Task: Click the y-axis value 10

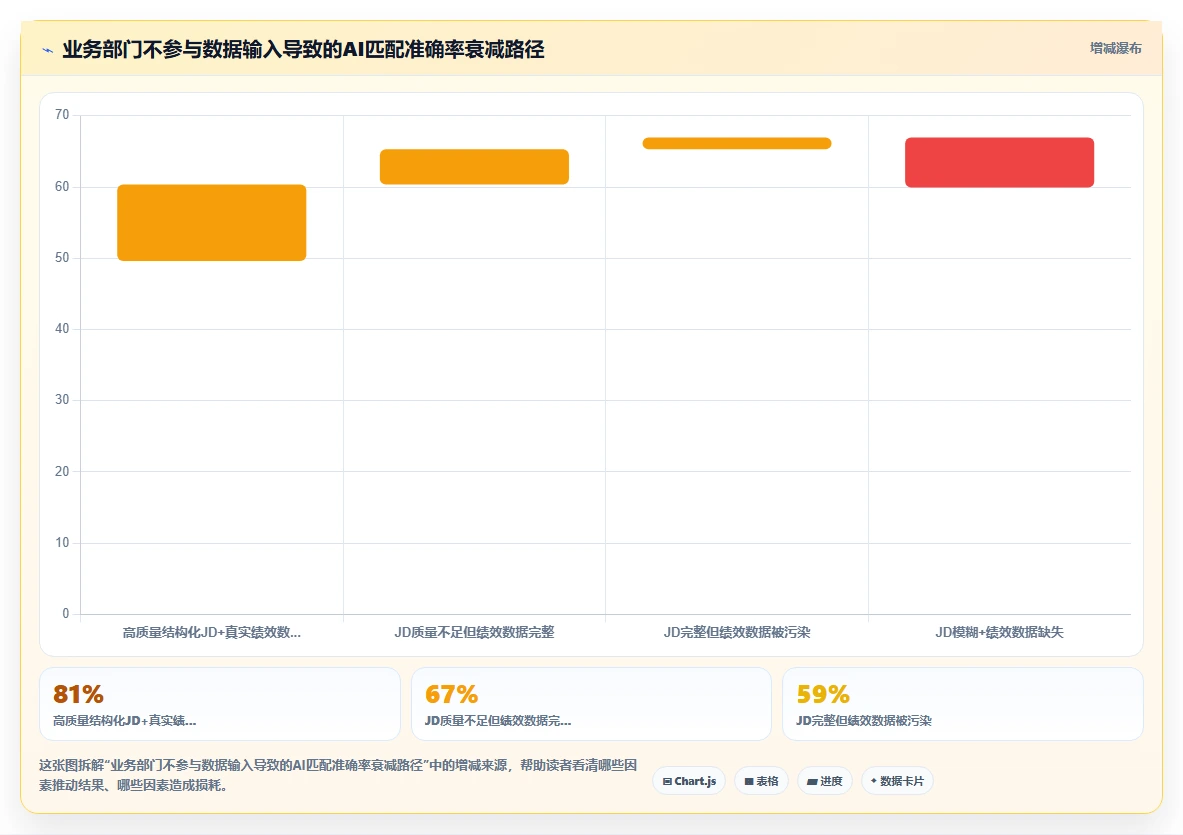Action: pyautogui.click(x=62, y=542)
